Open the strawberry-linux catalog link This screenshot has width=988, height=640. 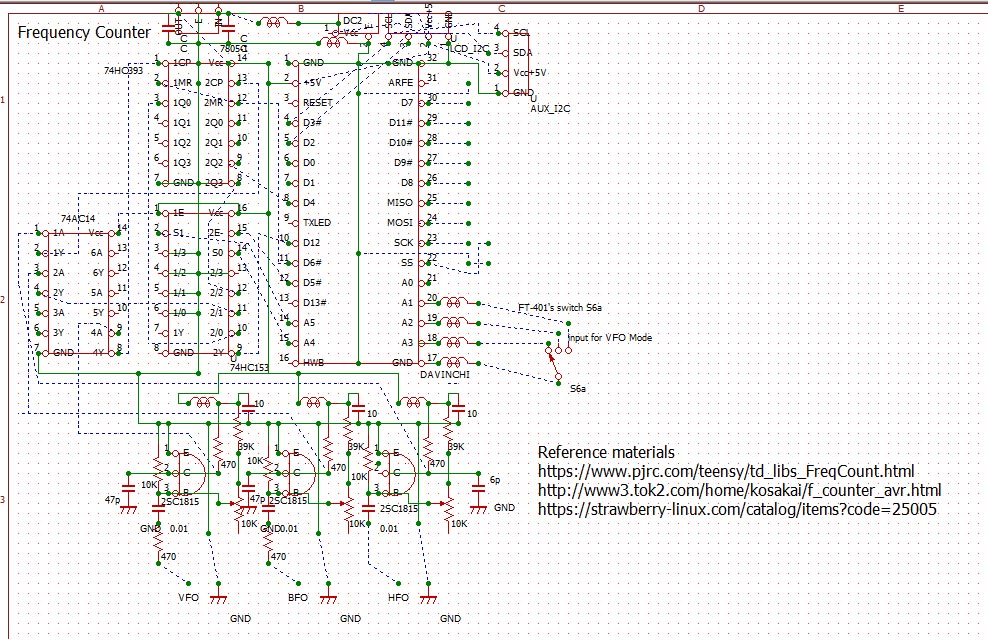point(737,509)
